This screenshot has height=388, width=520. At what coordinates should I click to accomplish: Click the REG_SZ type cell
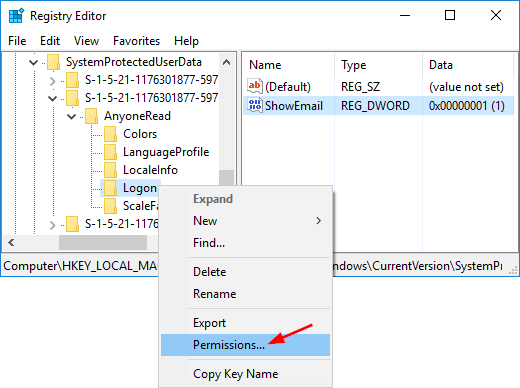(x=360, y=87)
